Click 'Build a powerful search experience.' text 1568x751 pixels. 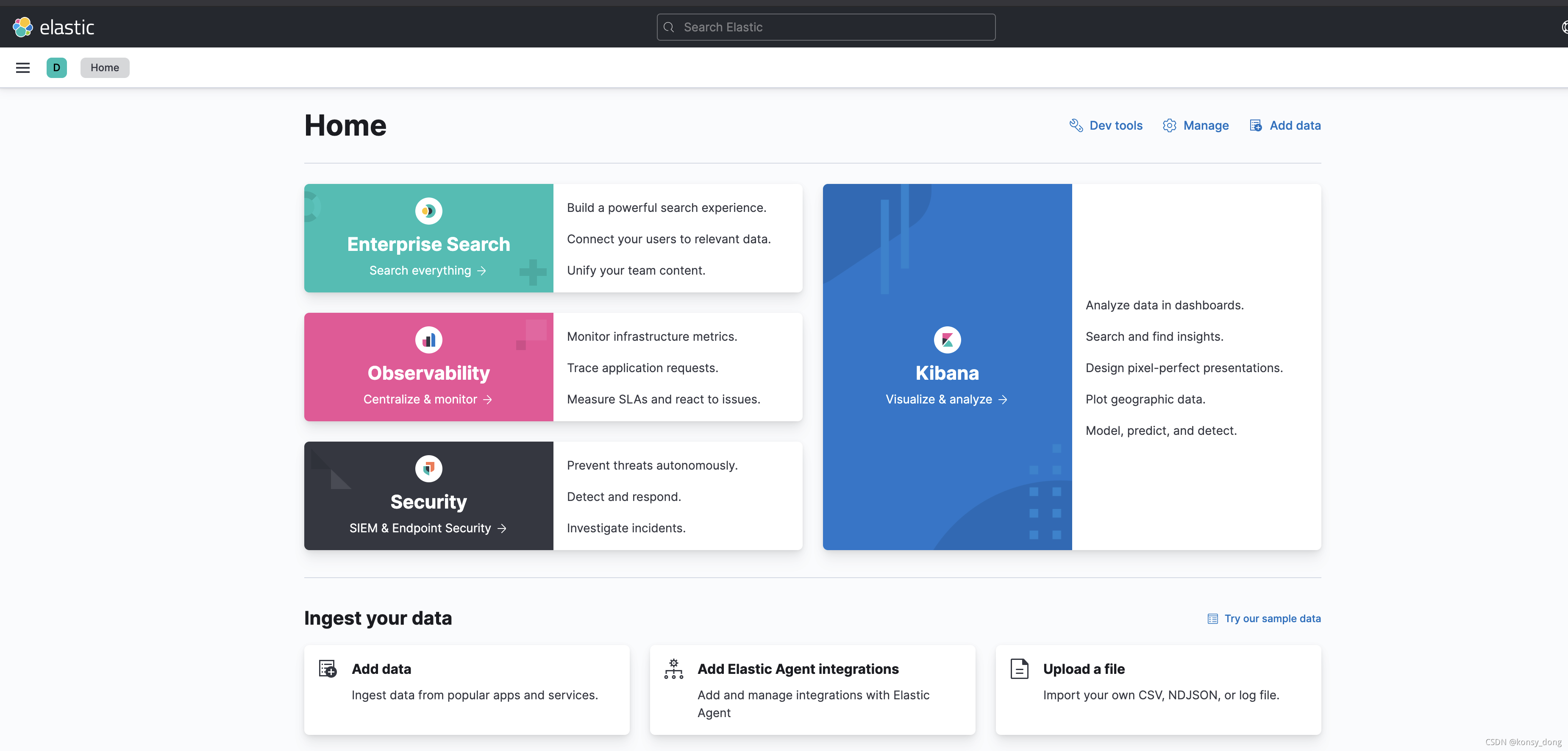pyautogui.click(x=667, y=208)
